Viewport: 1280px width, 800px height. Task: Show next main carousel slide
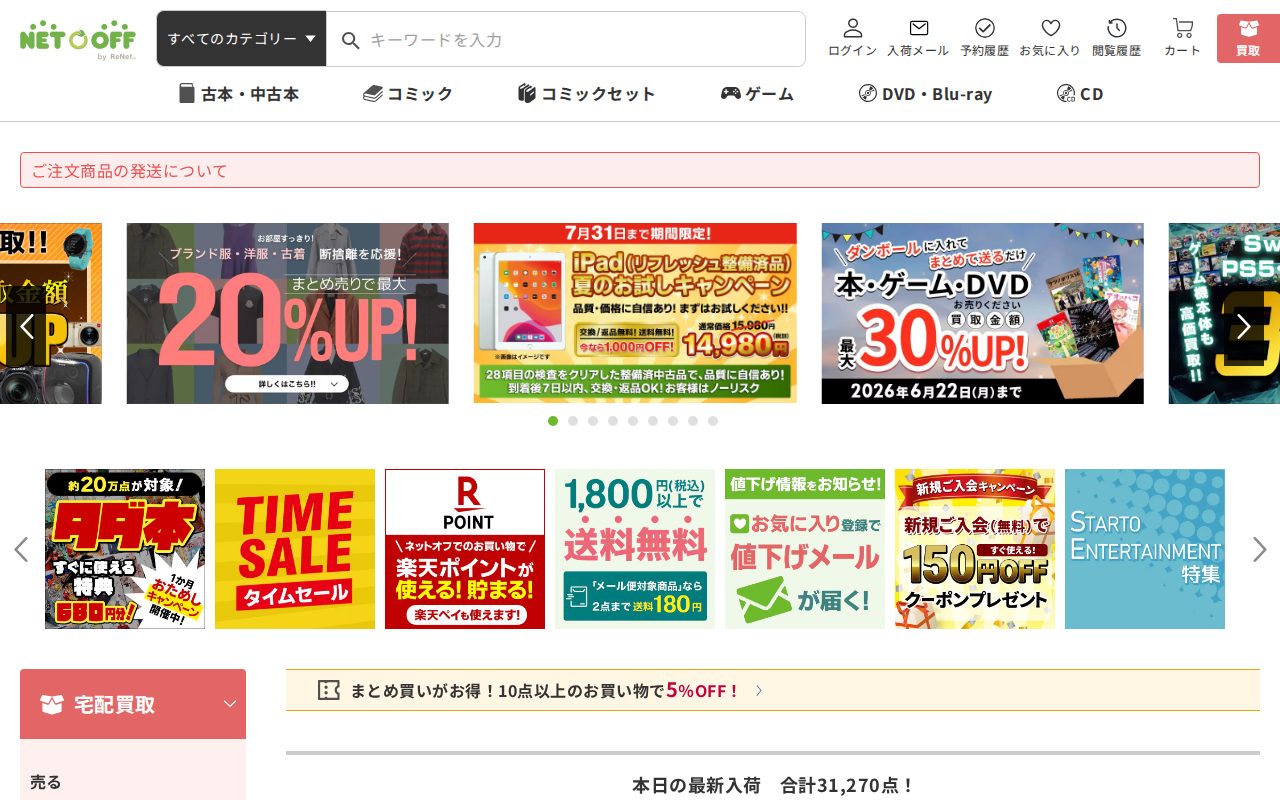pyautogui.click(x=1243, y=327)
